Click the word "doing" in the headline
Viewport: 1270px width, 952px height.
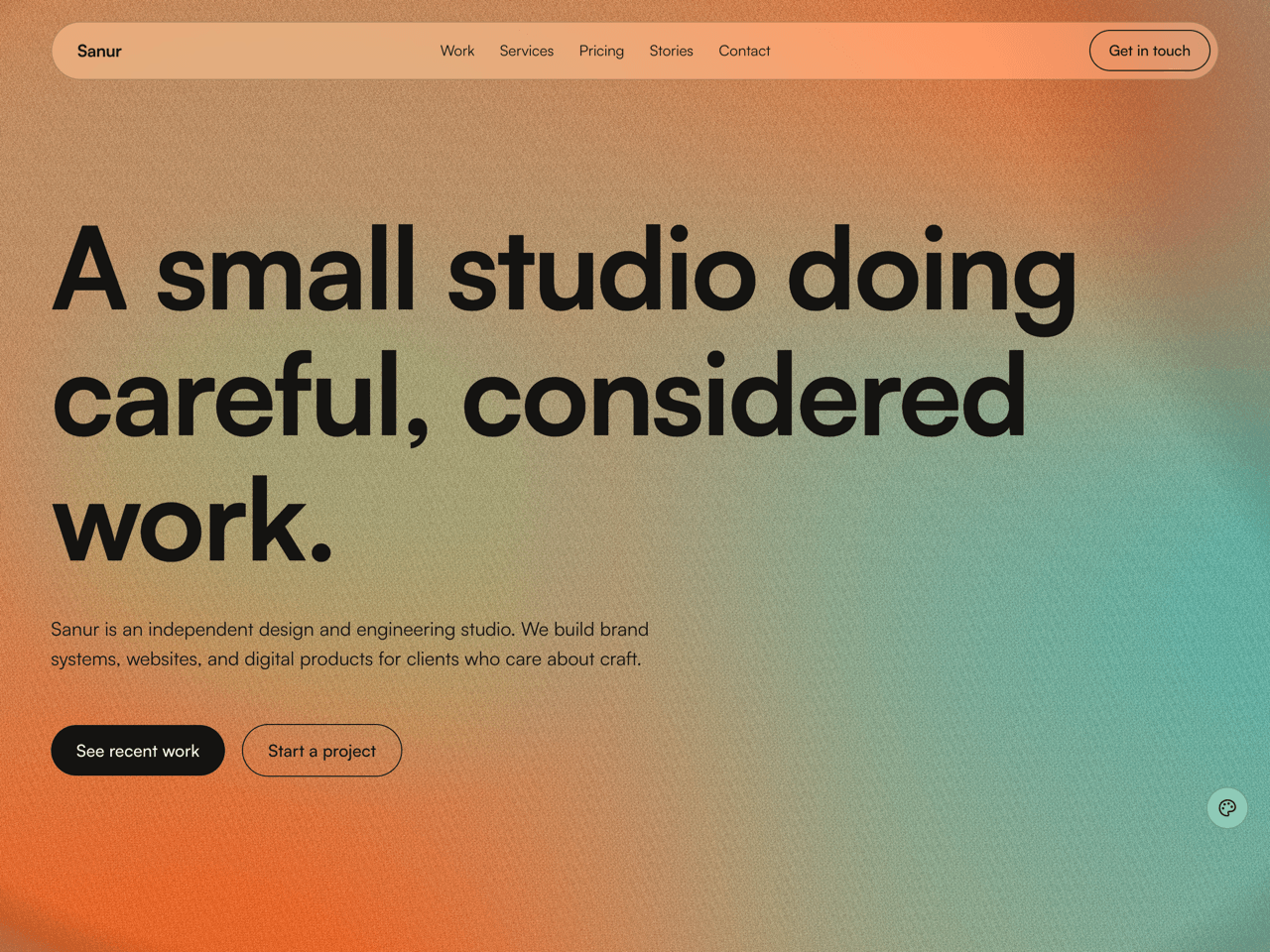tap(931, 272)
